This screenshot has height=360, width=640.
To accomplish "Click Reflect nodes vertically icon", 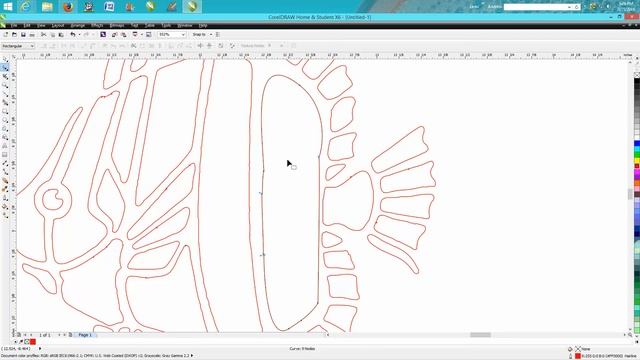I will pos(209,46).
